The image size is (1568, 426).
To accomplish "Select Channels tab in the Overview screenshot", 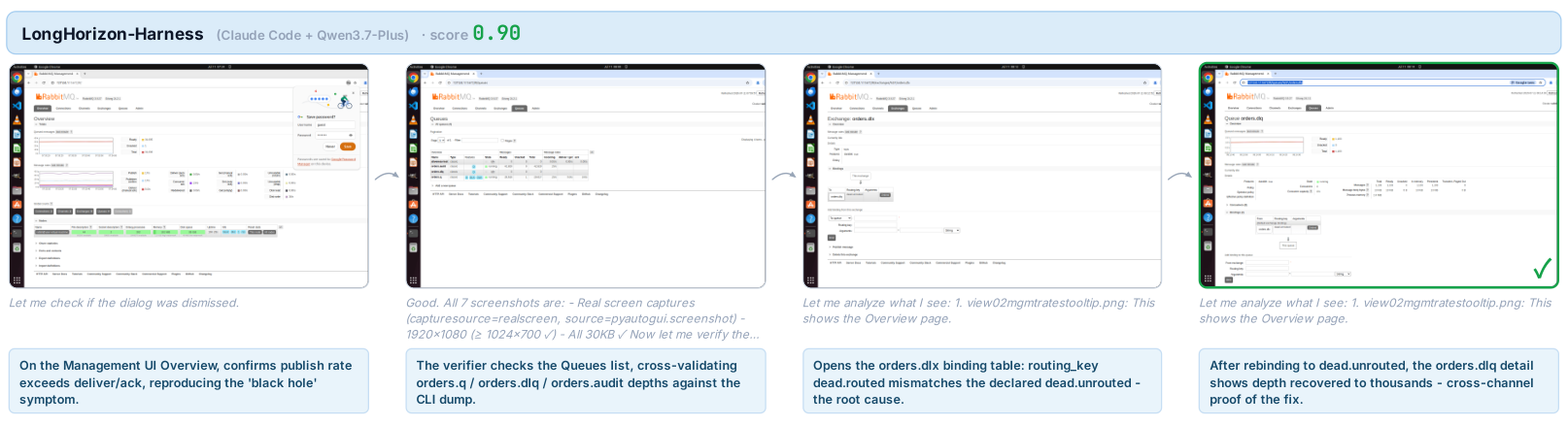I will click(84, 108).
